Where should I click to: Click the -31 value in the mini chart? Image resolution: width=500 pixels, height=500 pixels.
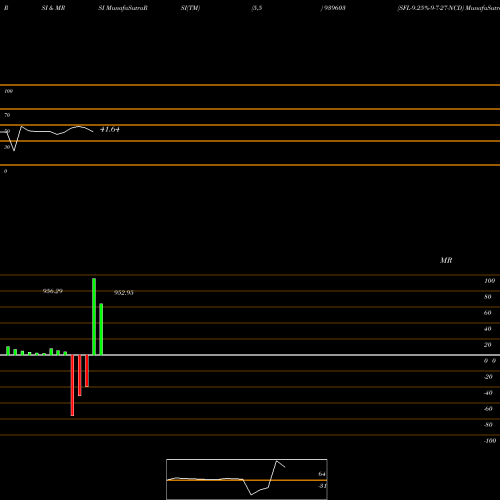[322, 486]
